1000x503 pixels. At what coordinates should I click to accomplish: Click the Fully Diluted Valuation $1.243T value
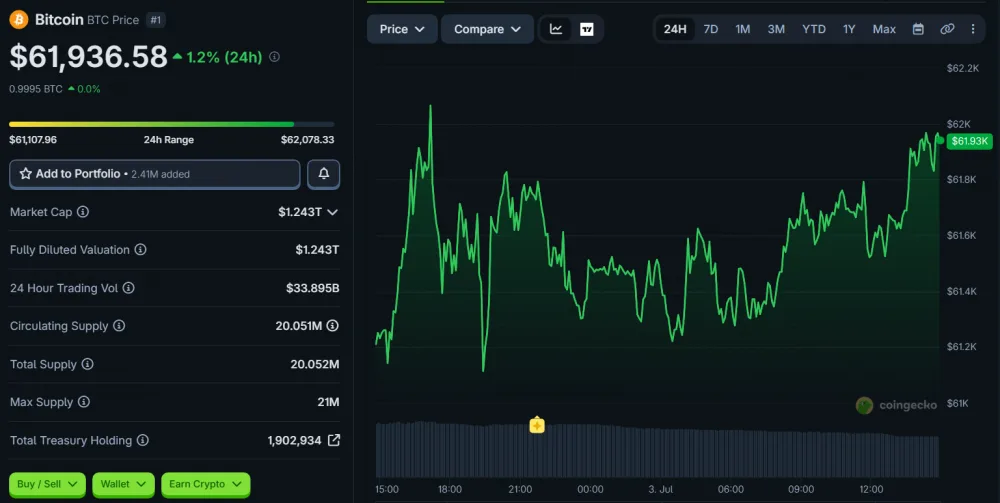[x=317, y=250]
